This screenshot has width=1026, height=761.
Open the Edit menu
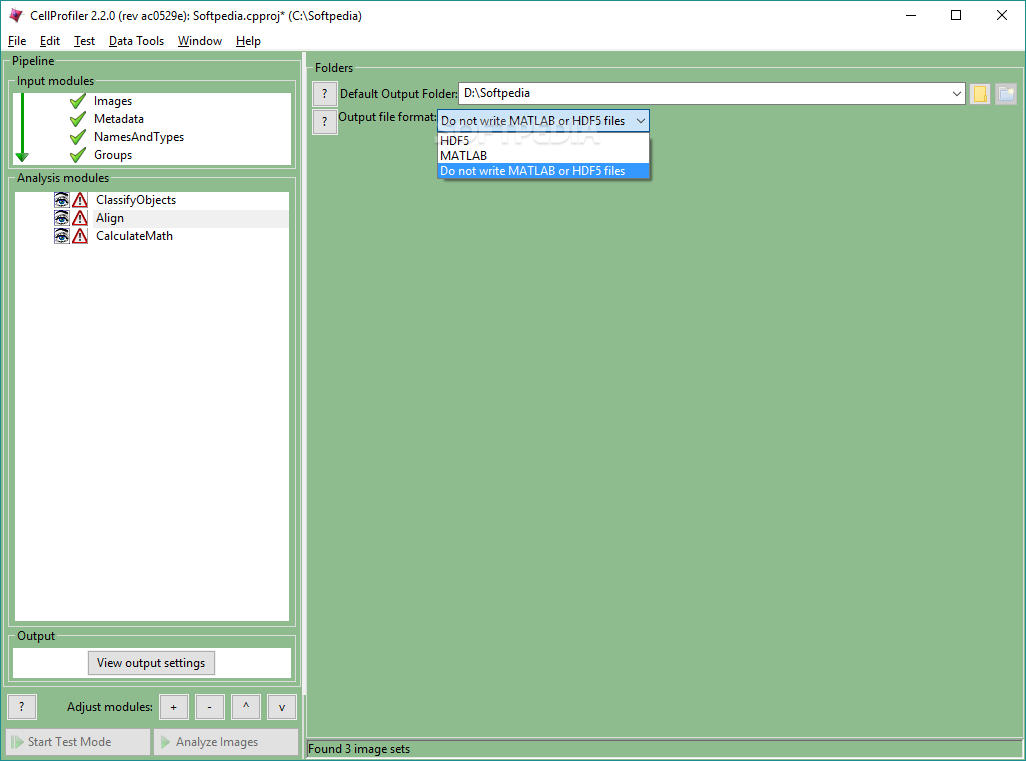click(x=50, y=41)
